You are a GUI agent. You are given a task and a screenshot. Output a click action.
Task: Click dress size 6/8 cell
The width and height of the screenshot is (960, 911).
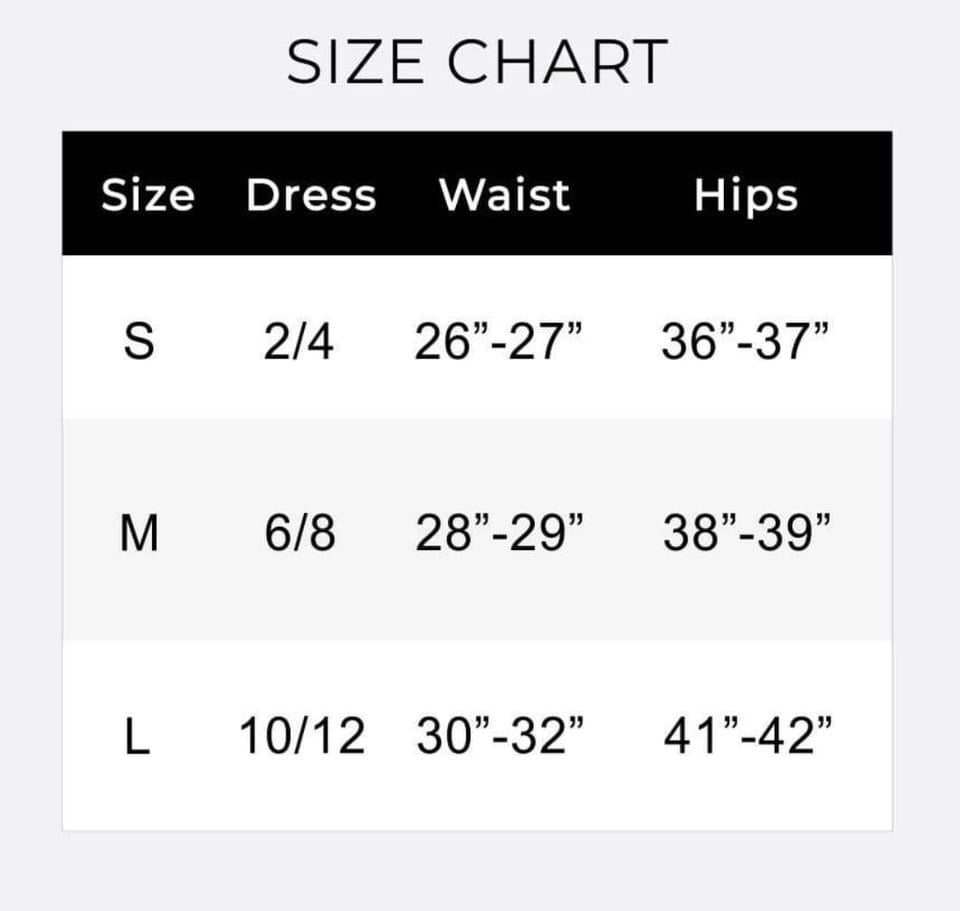coord(300,533)
